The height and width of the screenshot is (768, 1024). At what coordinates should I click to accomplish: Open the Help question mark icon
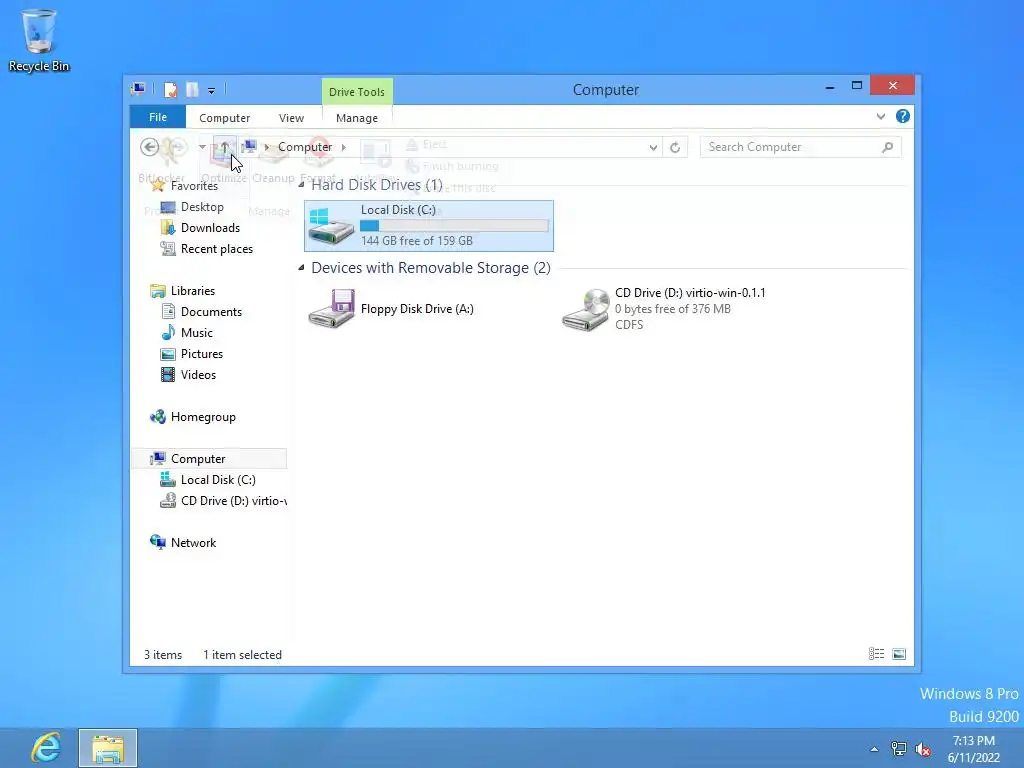coord(903,116)
